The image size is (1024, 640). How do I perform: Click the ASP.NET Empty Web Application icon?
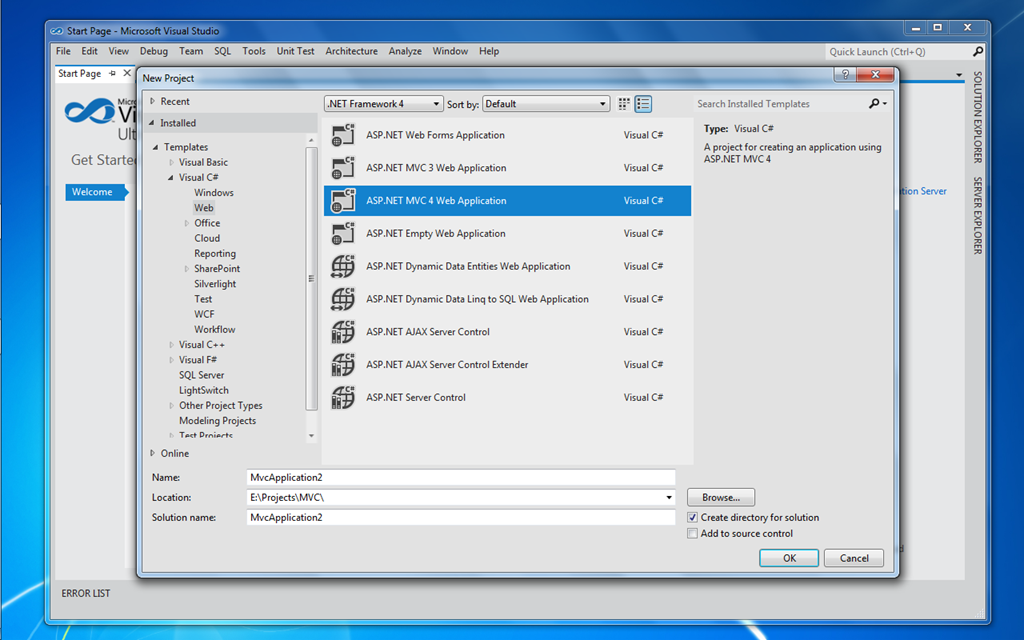(x=343, y=233)
